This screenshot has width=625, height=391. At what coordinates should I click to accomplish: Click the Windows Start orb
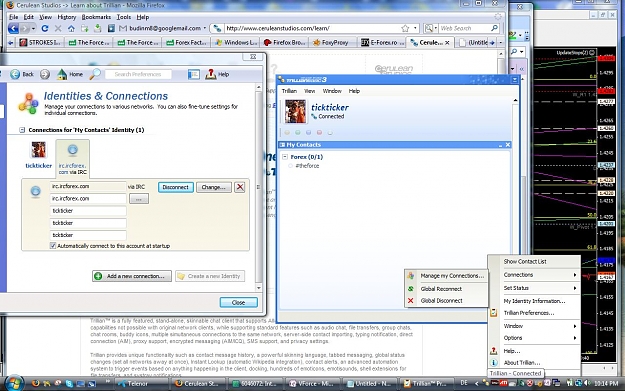pyautogui.click(x=14, y=383)
